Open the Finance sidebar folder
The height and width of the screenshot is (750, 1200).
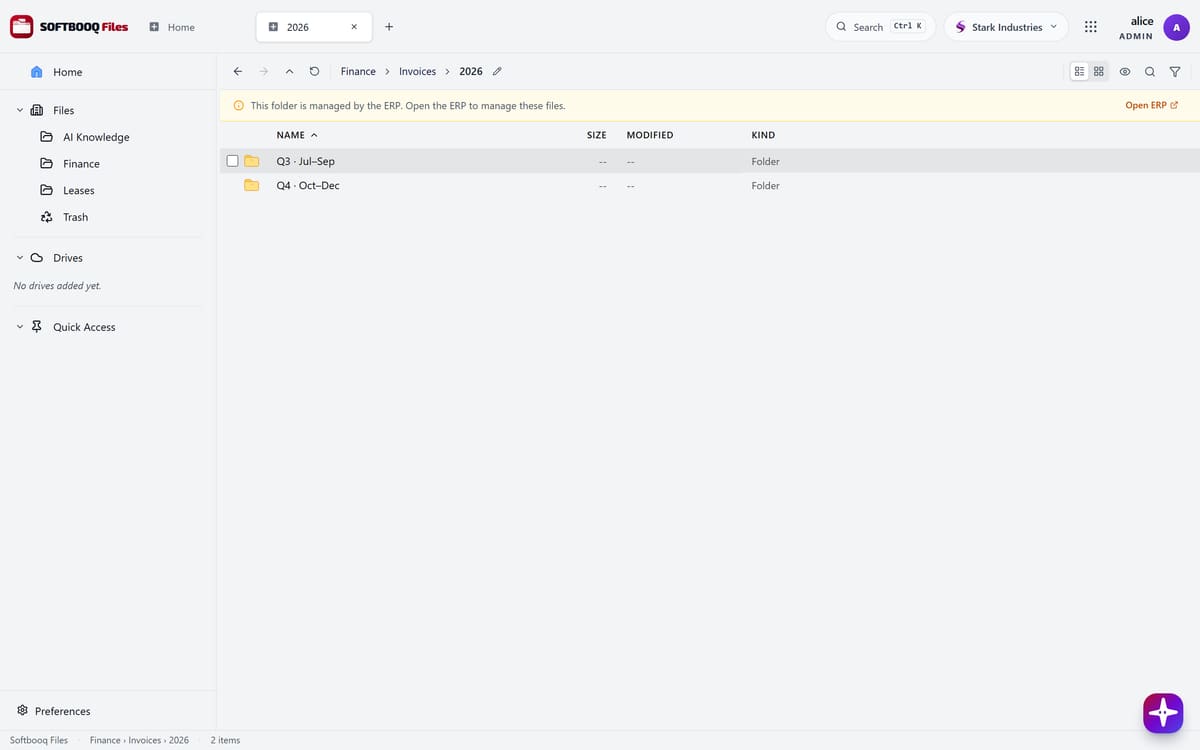[x=81, y=163]
